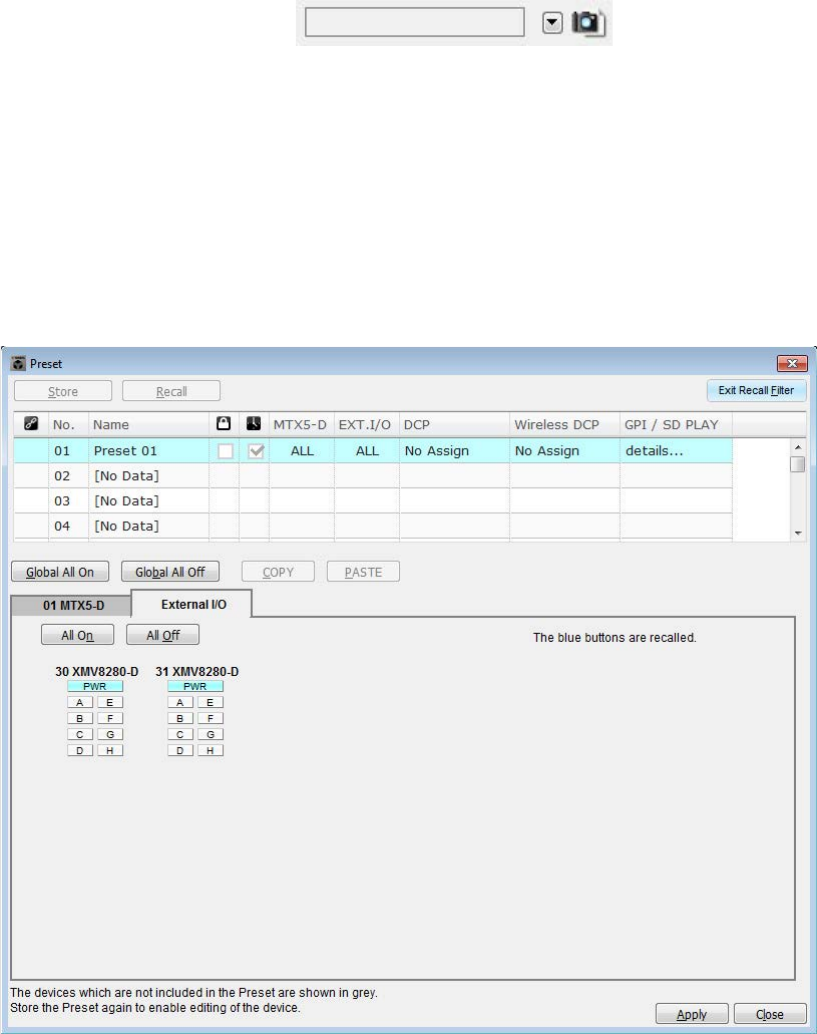Click the Preset window title icon

tap(18, 363)
